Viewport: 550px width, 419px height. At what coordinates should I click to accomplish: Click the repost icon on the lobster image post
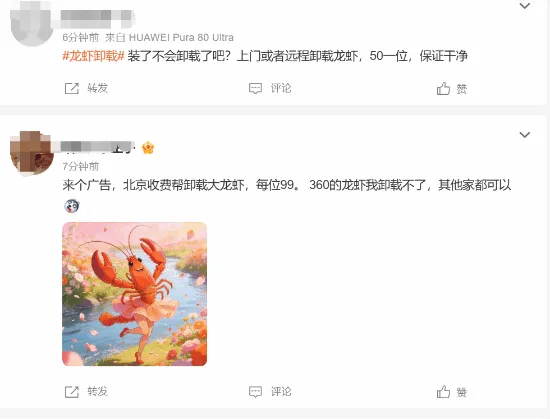point(72,392)
